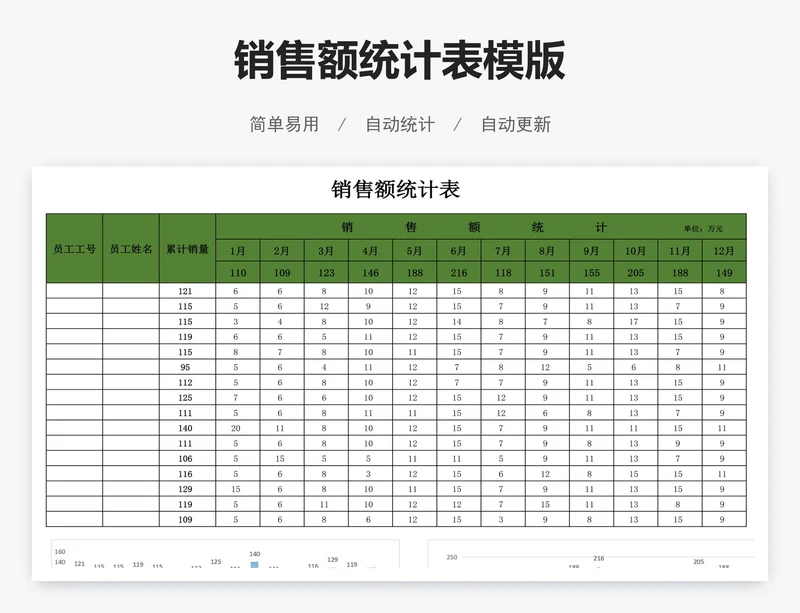This screenshot has height=613, width=800.
Task: Click the 单位：万元 unit note
Action: click(704, 229)
